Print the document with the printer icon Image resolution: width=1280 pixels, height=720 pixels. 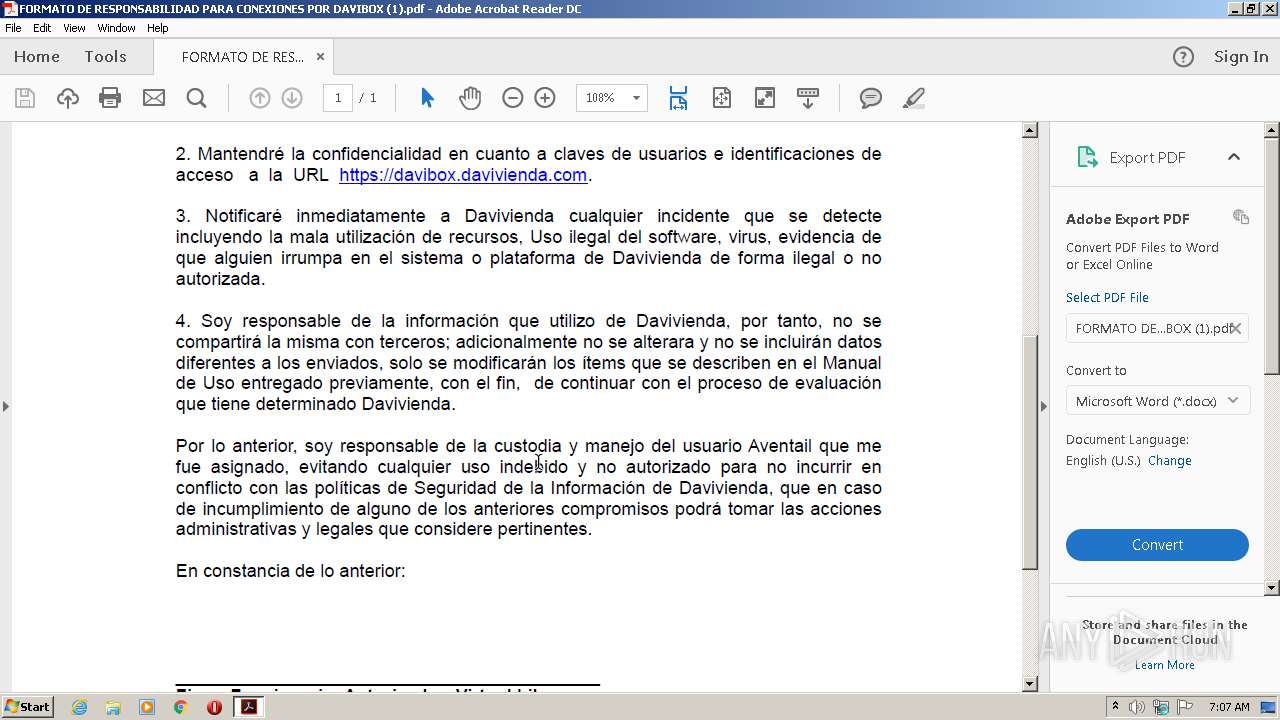click(x=110, y=98)
